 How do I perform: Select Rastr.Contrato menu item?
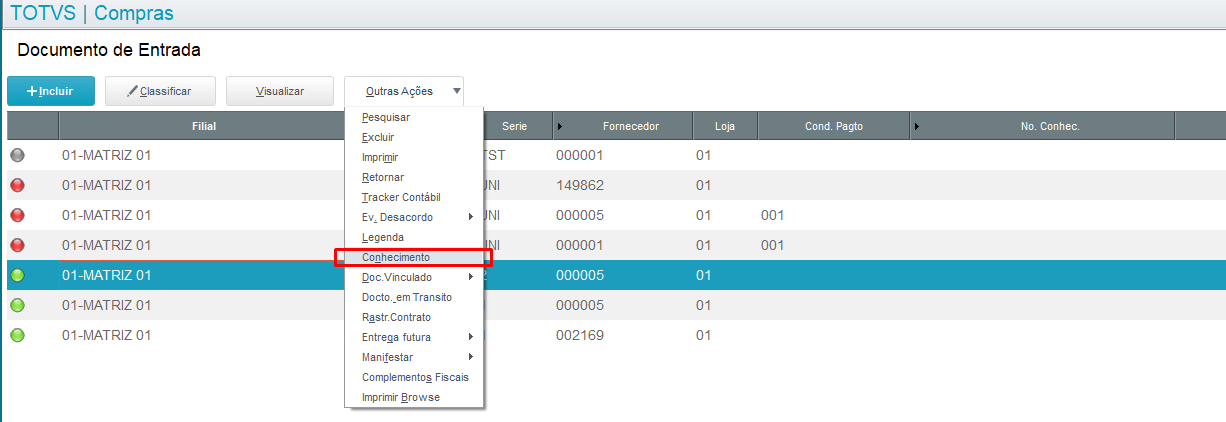[414, 317]
